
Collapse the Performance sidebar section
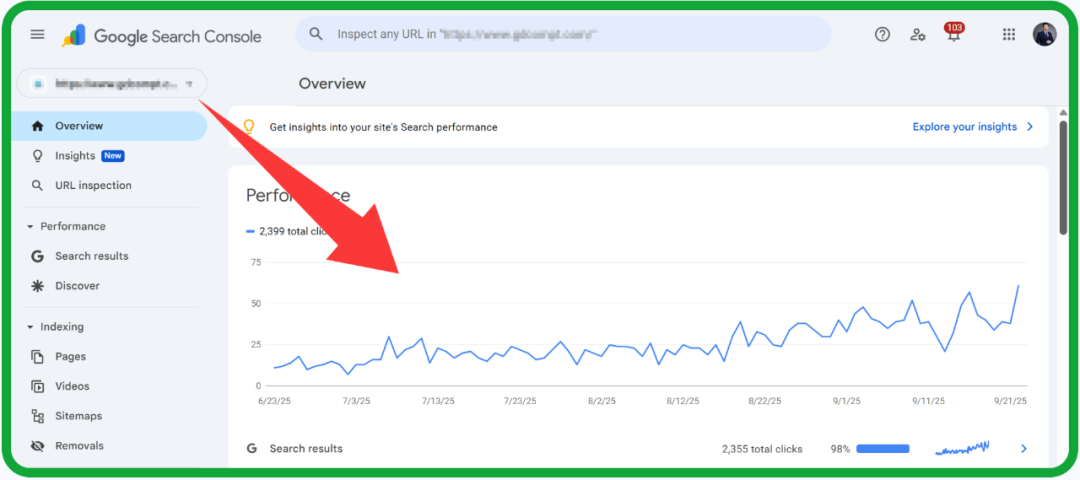click(31, 227)
